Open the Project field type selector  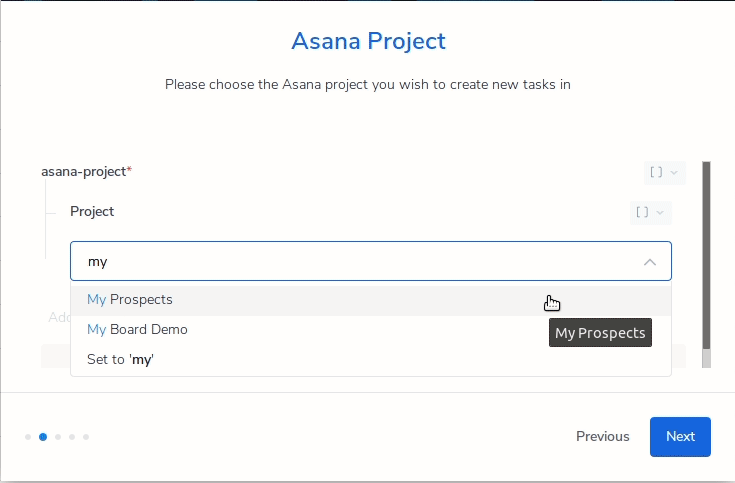pyautogui.click(x=650, y=212)
